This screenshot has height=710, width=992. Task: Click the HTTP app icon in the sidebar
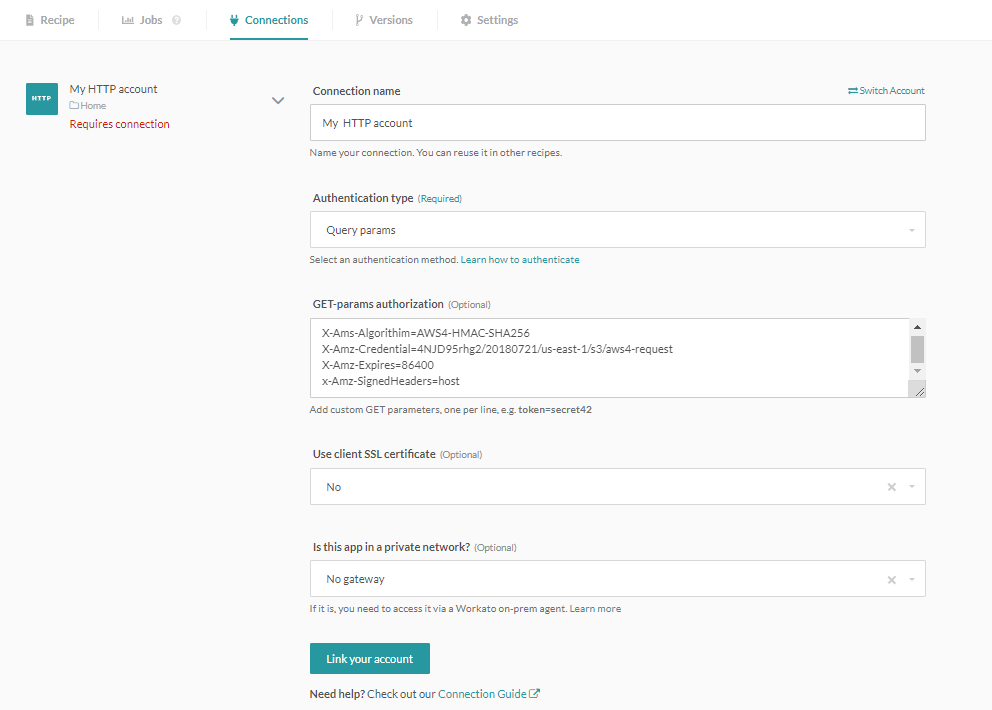coord(41,99)
